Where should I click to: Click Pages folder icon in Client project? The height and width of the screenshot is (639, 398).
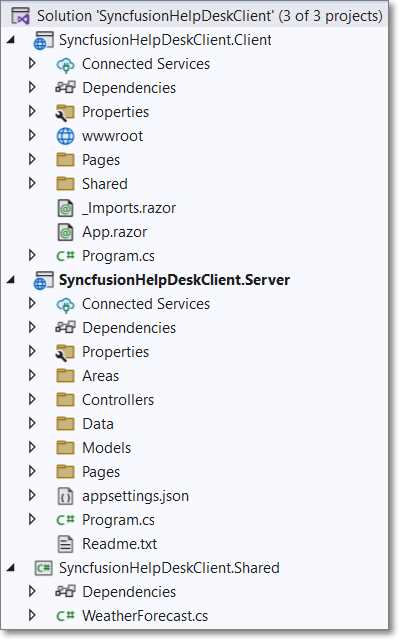click(x=65, y=160)
